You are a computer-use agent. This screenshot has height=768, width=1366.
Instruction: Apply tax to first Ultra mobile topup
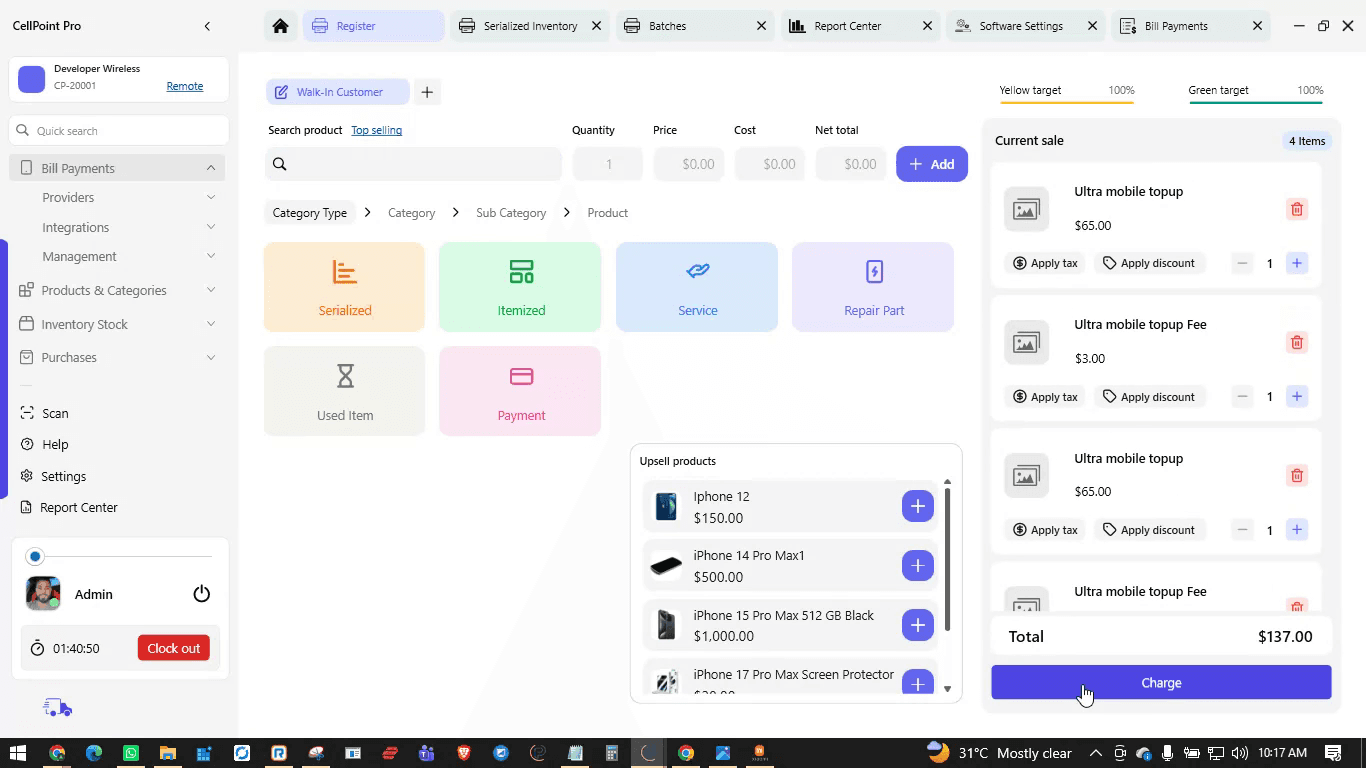click(1045, 263)
